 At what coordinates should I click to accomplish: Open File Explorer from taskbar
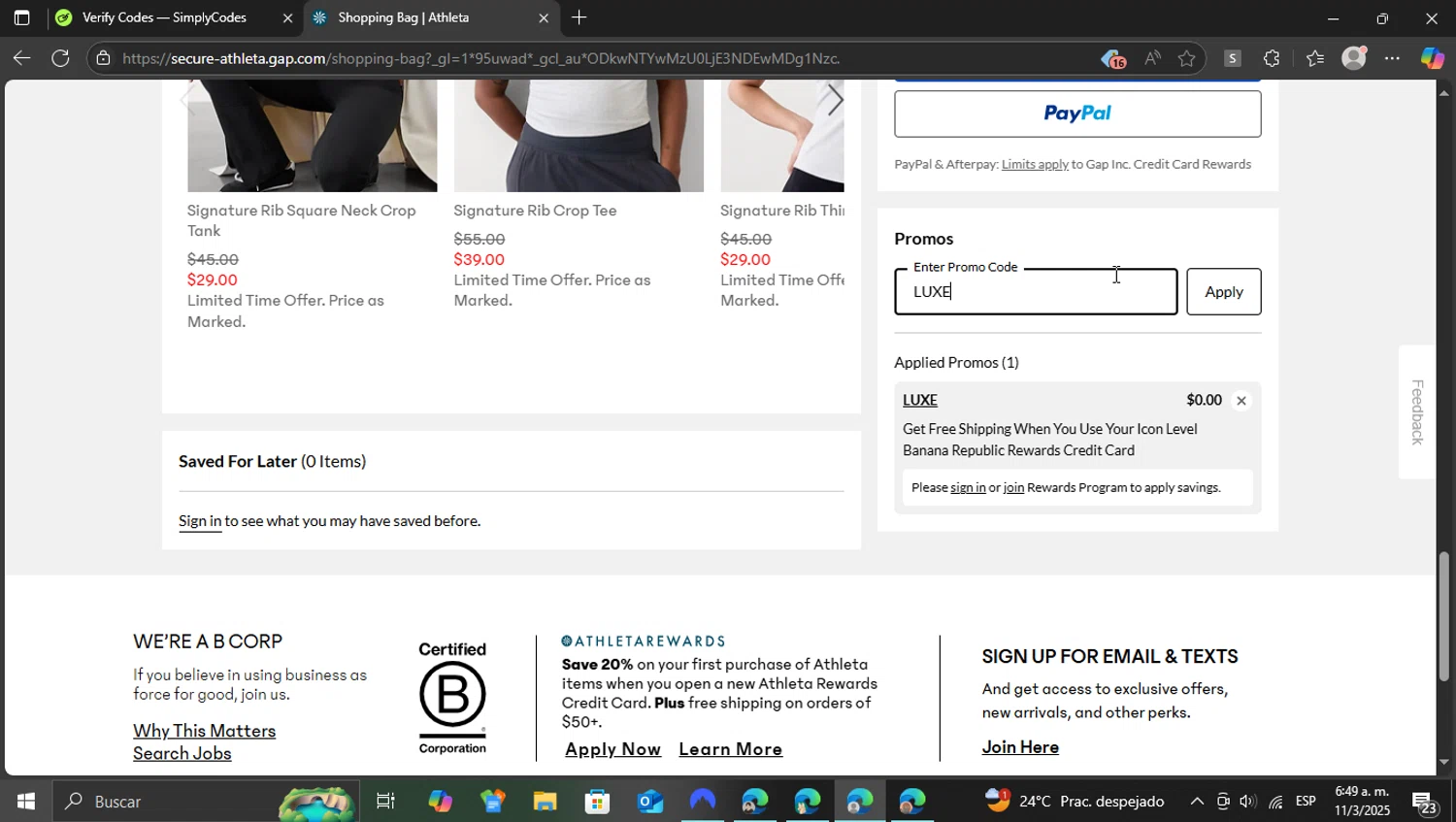click(x=545, y=802)
